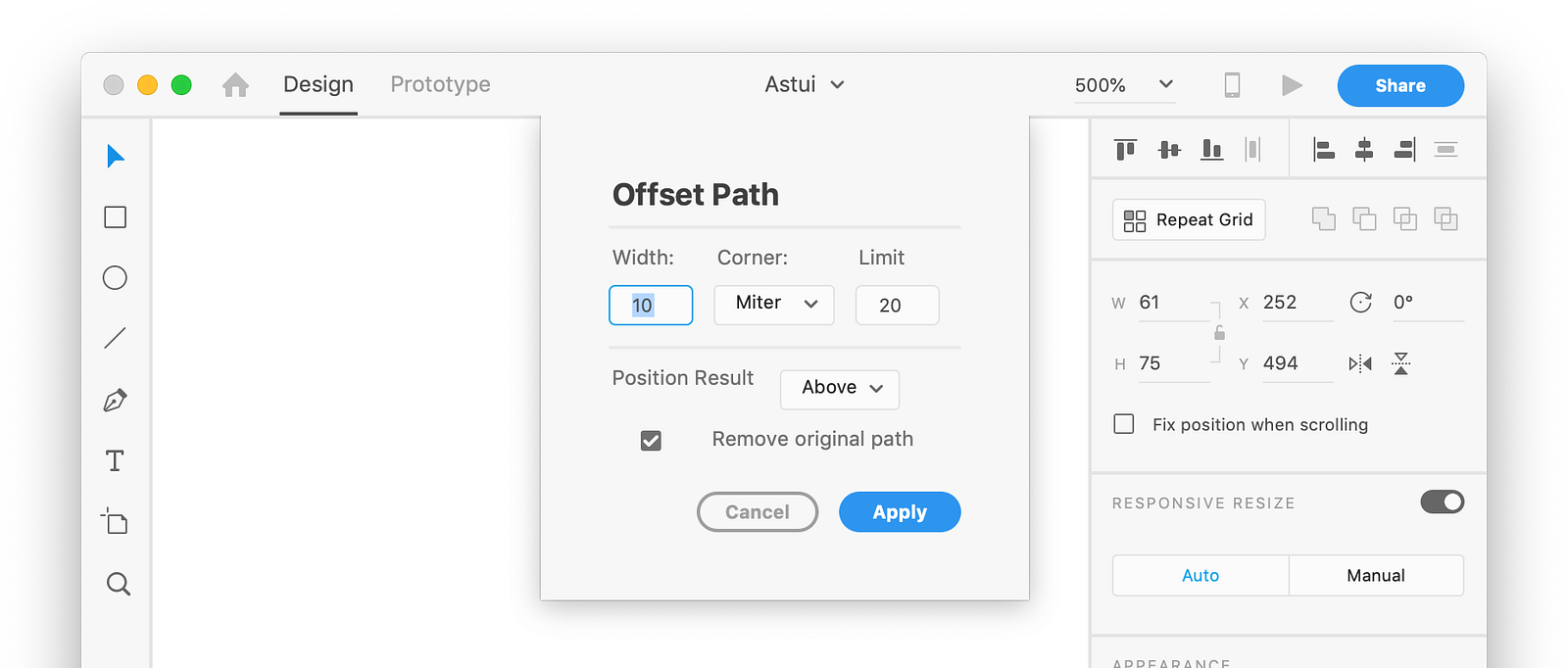Image resolution: width=1568 pixels, height=668 pixels.
Task: Click the Limit input field
Action: click(x=897, y=306)
